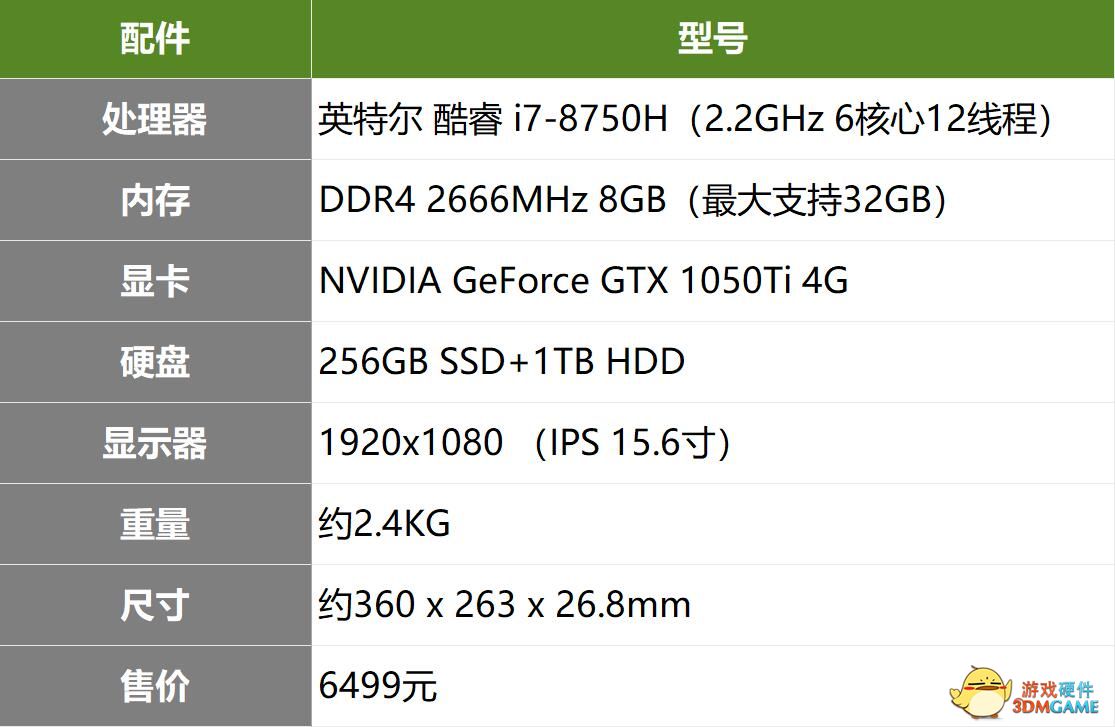The height and width of the screenshot is (727, 1115).
Task: Click the 硬盘 row label
Action: [155, 362]
